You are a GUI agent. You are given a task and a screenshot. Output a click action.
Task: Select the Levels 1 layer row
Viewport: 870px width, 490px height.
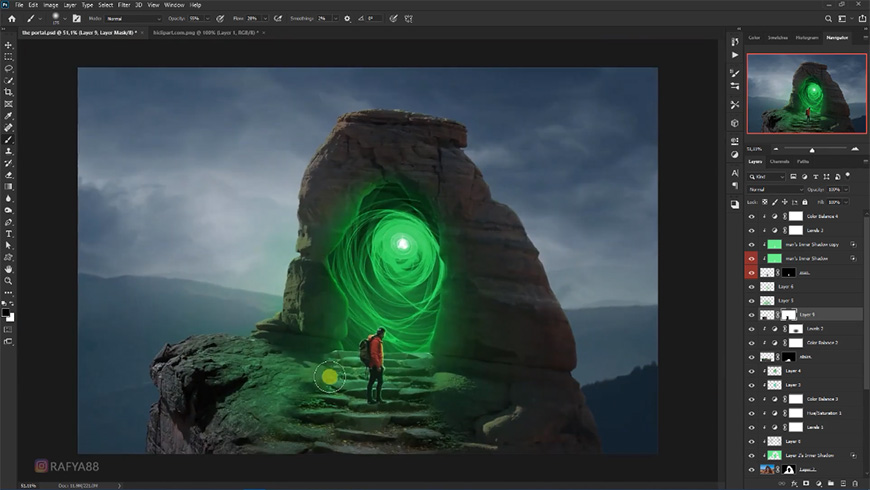coord(805,427)
